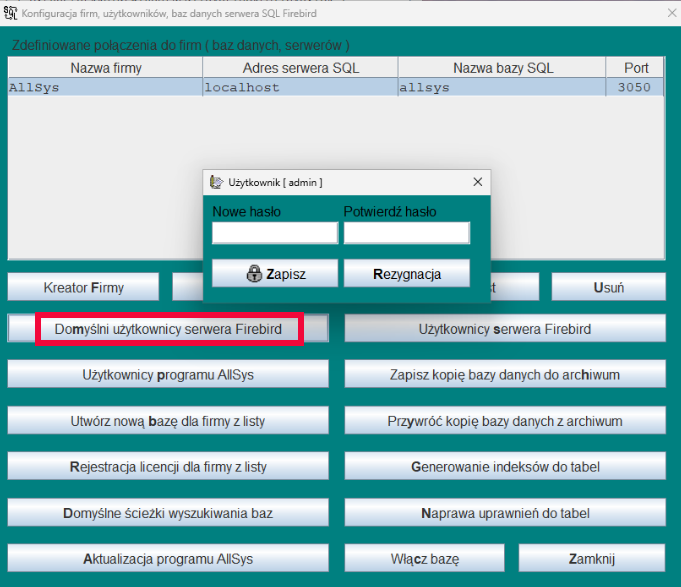Open Użytkownicy programu AllSys

click(x=168, y=374)
